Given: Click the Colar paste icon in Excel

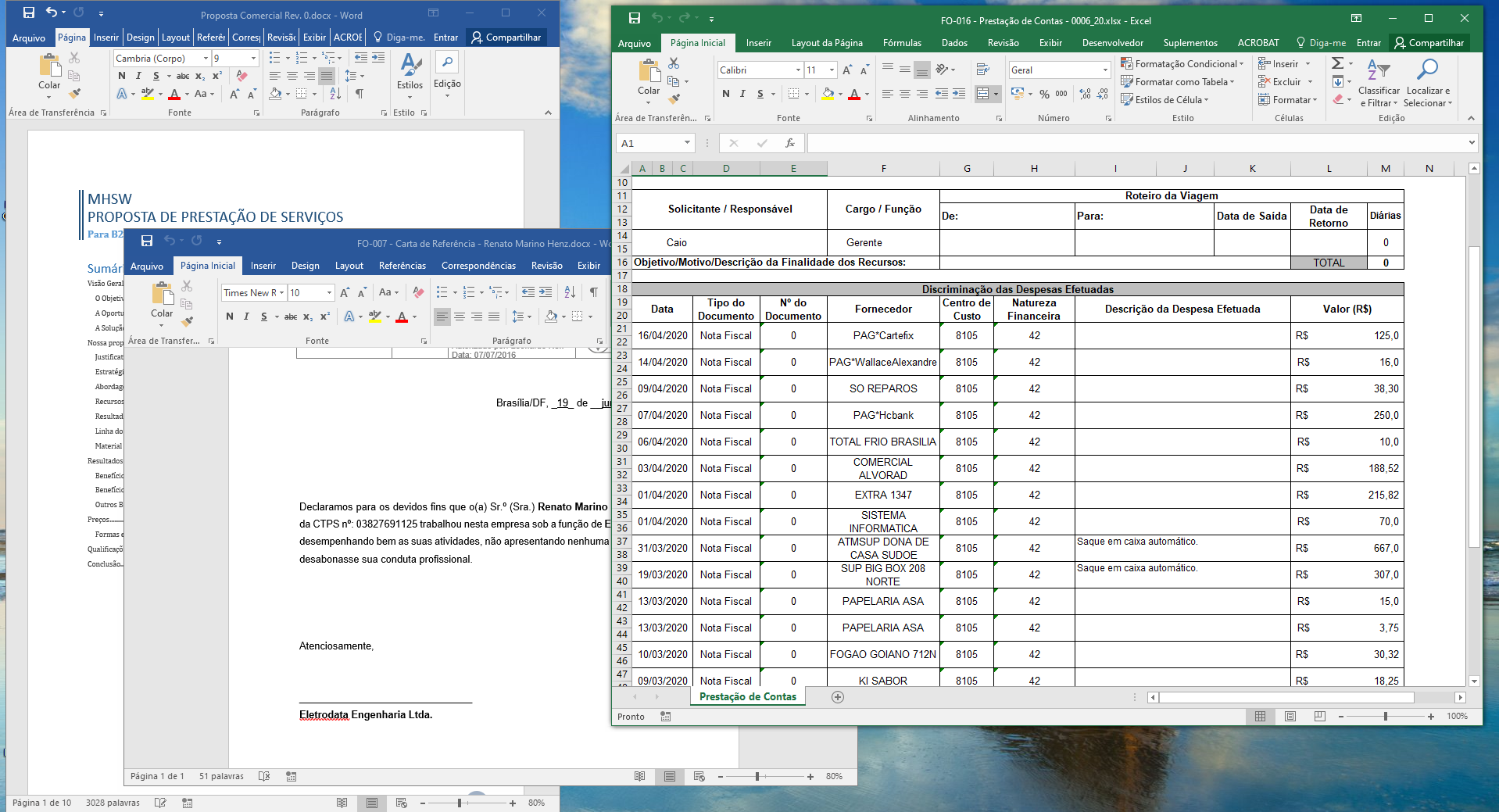Looking at the screenshot, I should [649, 71].
